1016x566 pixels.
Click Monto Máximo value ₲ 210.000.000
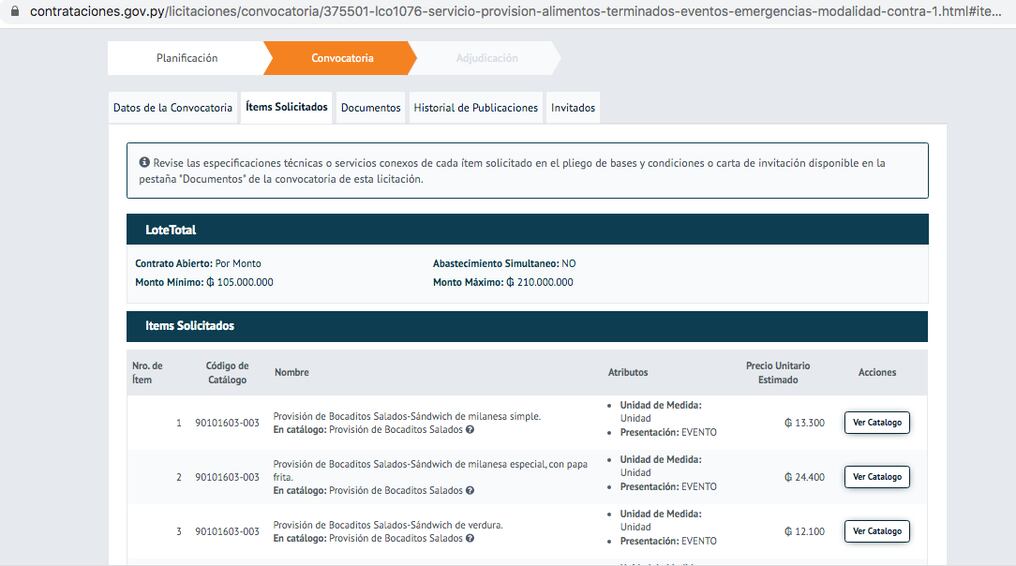[540, 282]
